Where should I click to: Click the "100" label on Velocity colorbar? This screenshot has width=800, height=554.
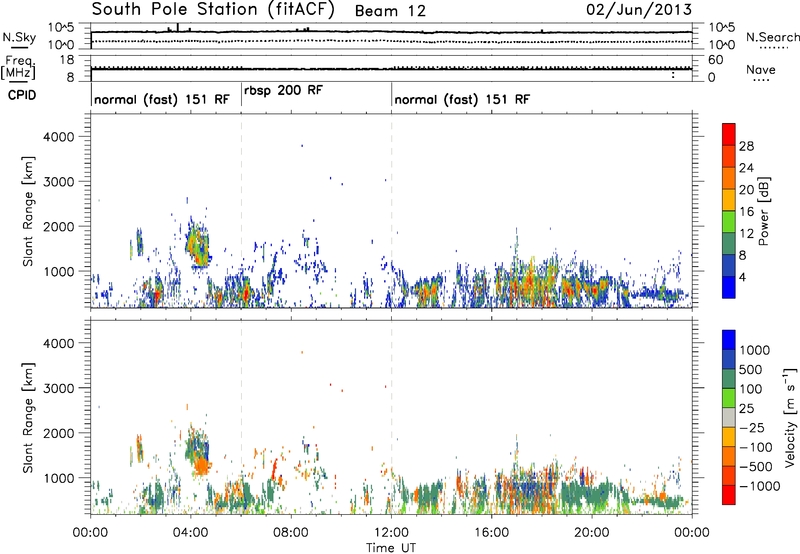(x=751, y=389)
